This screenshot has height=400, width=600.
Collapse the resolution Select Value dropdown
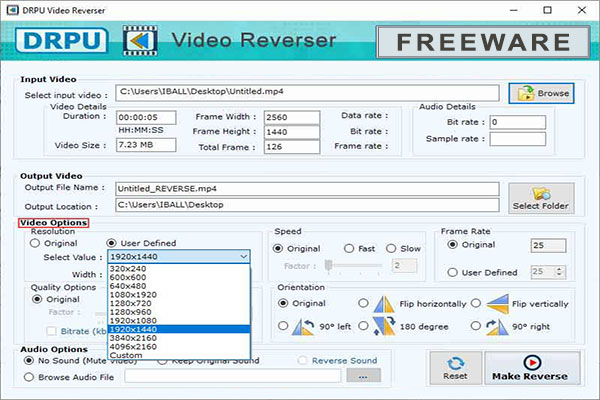pyautogui.click(x=243, y=256)
